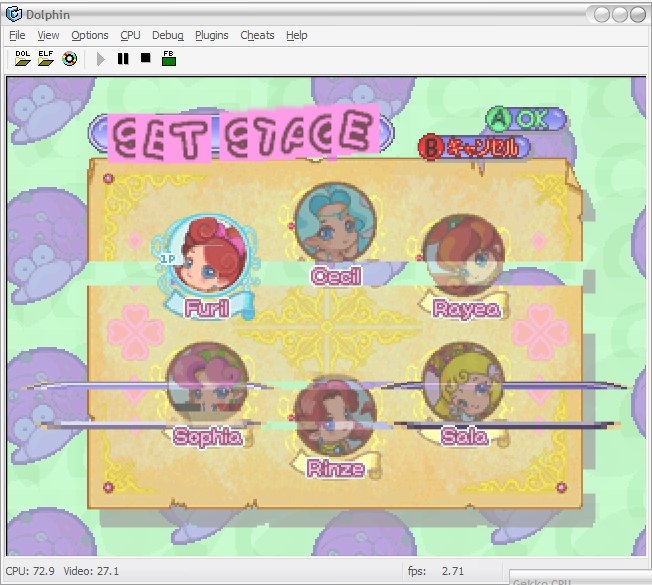Click the A OK button
Screen dimensions: 652x585
coord(526,119)
